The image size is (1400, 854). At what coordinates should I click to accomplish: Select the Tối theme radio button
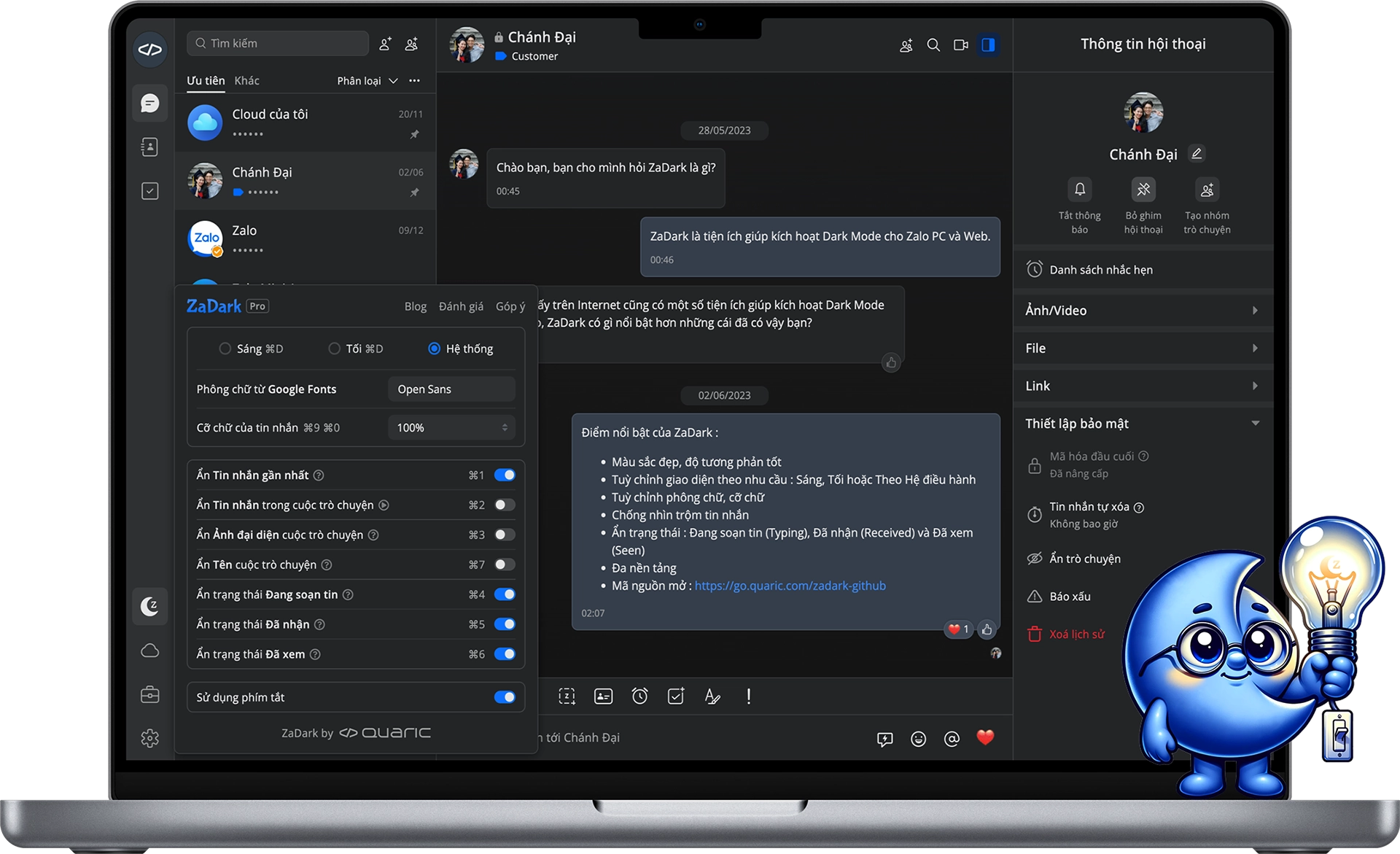[x=334, y=349]
